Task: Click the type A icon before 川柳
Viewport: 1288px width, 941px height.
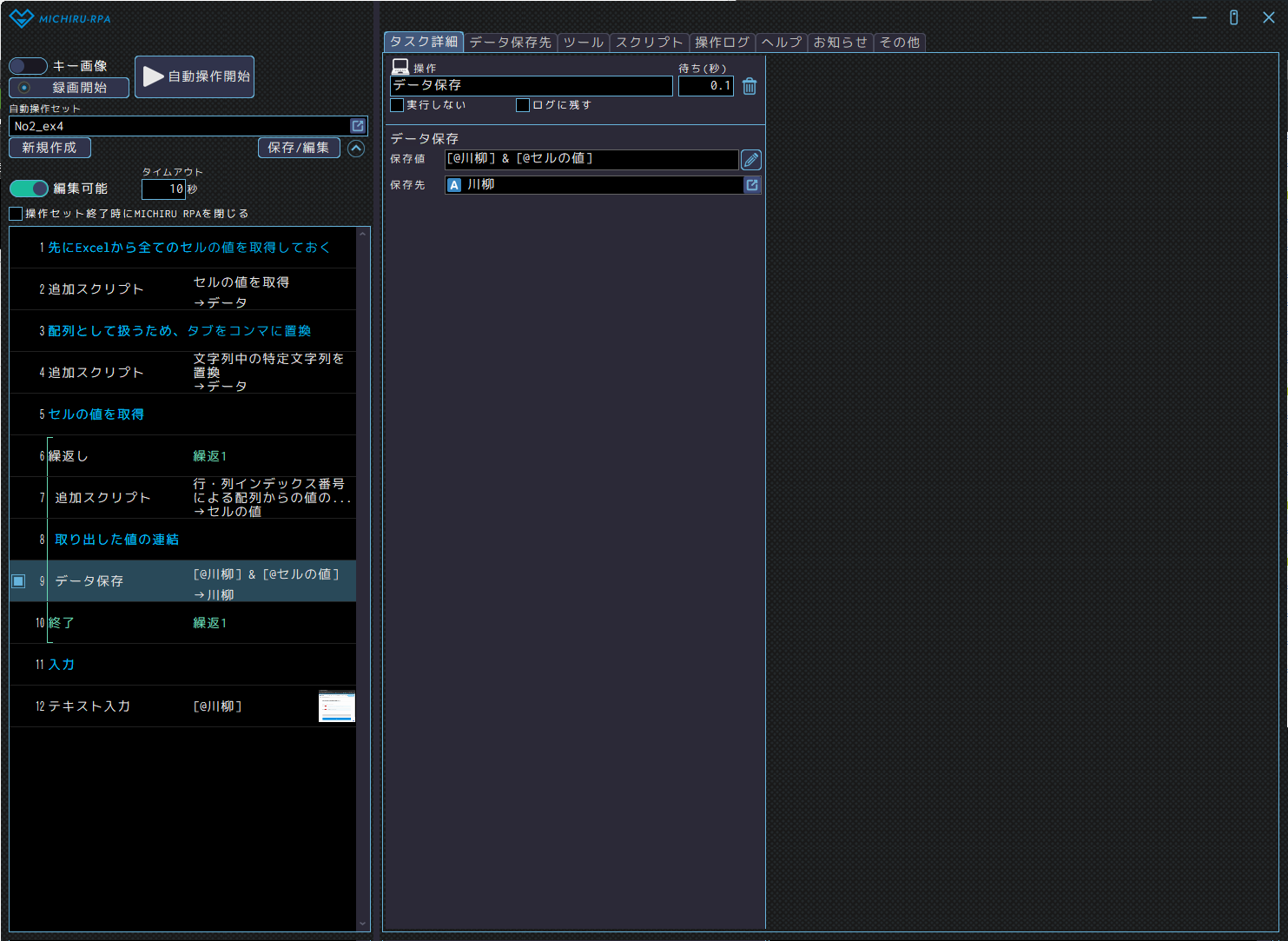Action: pos(454,185)
